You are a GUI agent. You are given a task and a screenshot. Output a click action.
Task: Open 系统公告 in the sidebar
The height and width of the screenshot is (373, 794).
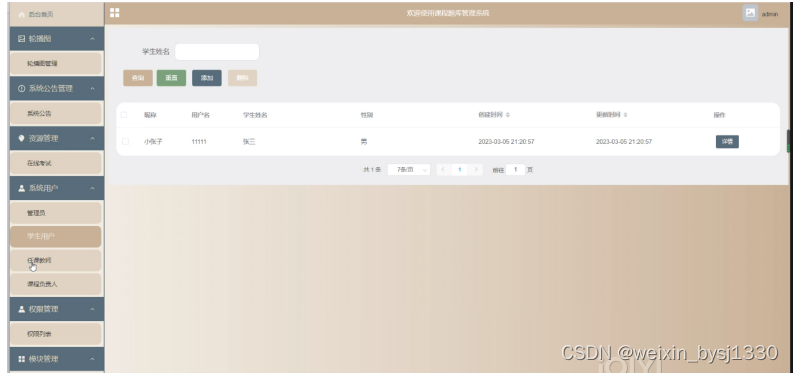(x=56, y=113)
